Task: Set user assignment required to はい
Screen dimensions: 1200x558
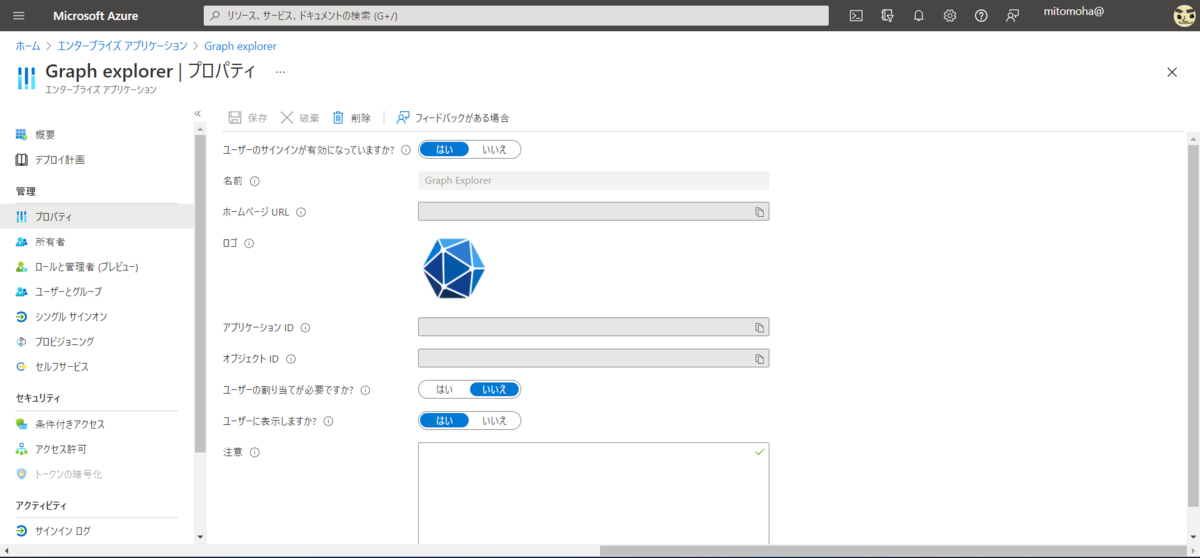Action: 445,390
